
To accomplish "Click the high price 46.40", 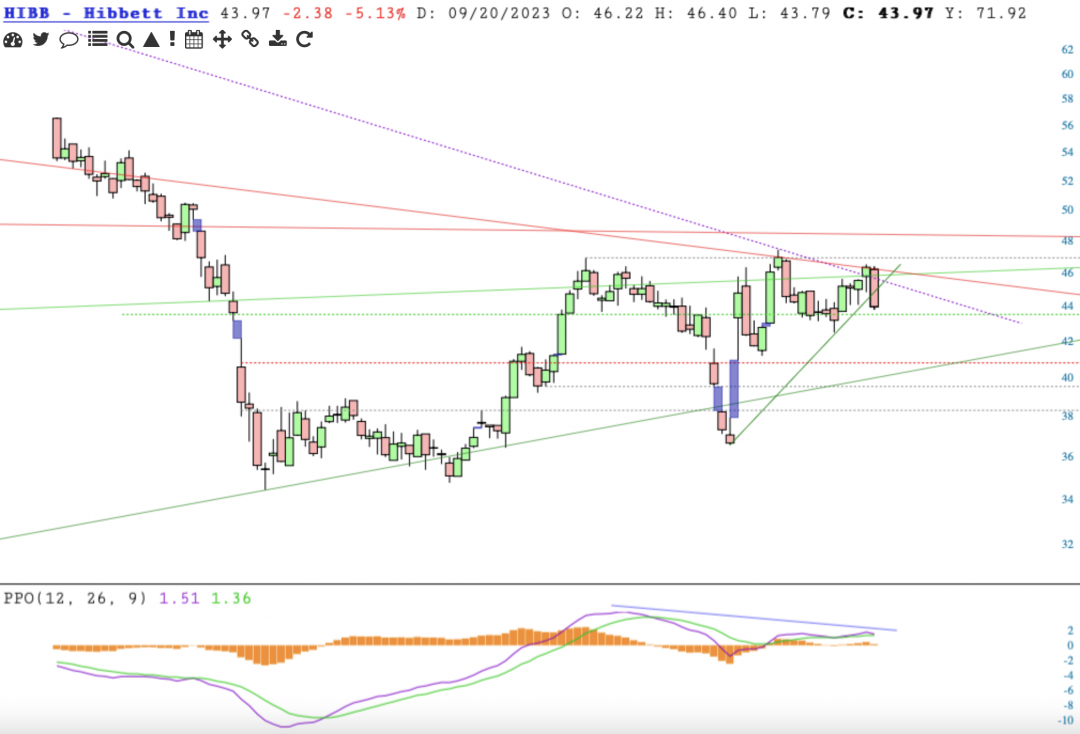I will pos(712,13).
